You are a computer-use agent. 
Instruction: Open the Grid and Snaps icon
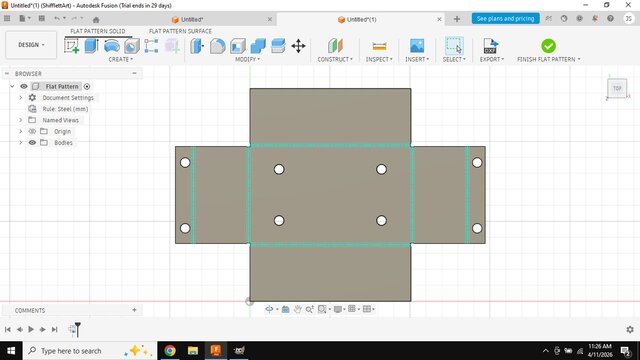click(x=352, y=309)
